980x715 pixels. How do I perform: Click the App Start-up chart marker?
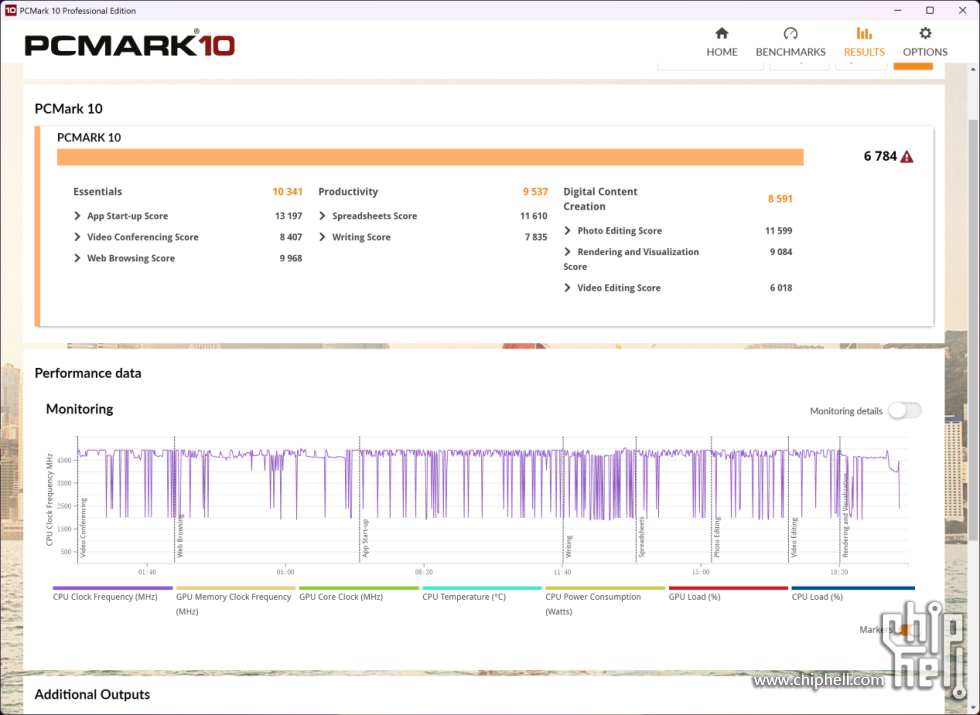(x=365, y=538)
